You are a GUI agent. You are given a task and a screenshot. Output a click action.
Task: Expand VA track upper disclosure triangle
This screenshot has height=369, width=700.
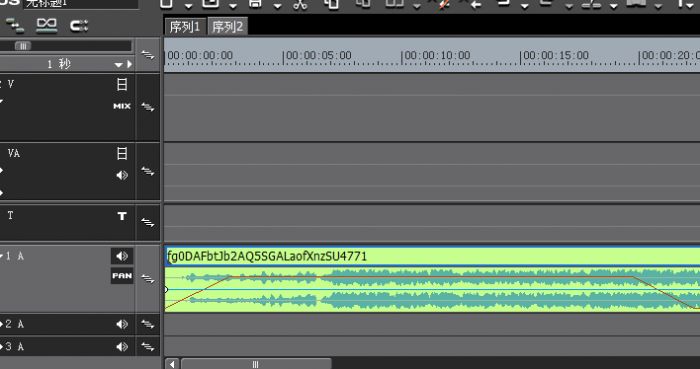click(1, 171)
